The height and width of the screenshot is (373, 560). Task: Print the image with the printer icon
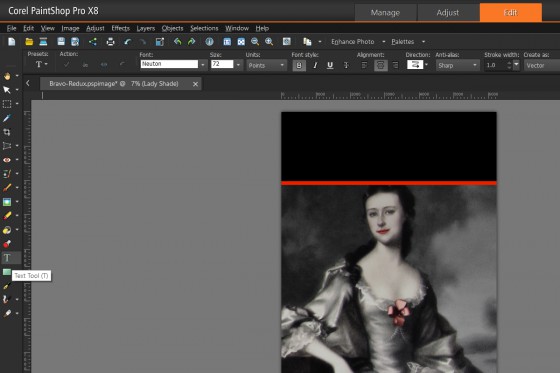pos(110,42)
